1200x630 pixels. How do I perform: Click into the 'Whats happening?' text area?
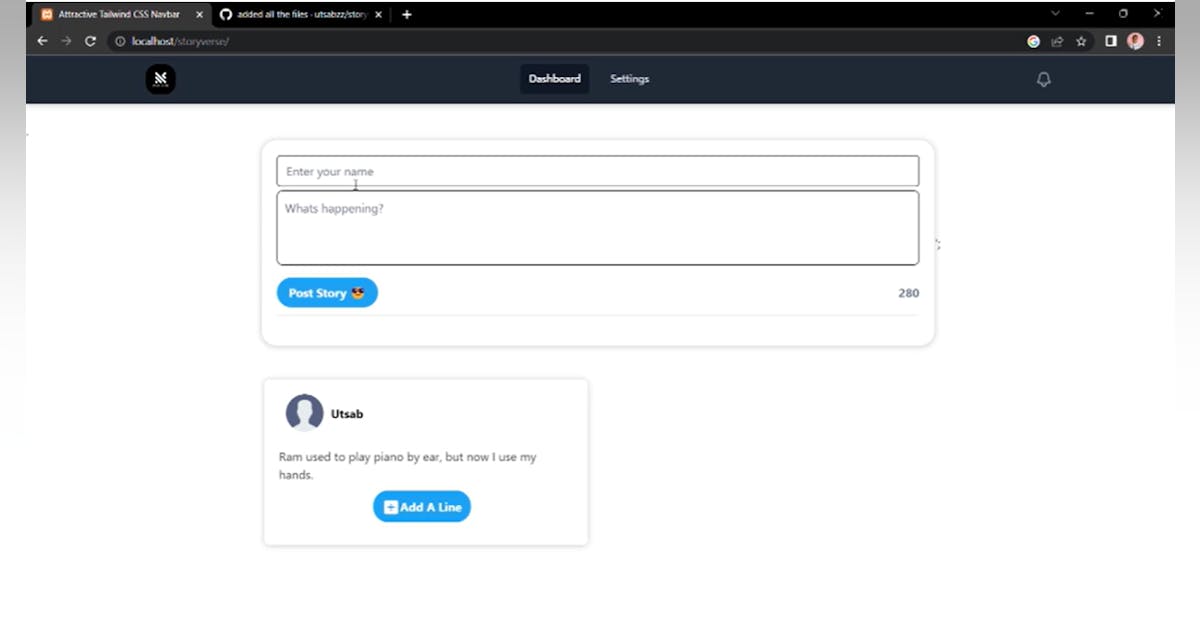click(597, 228)
